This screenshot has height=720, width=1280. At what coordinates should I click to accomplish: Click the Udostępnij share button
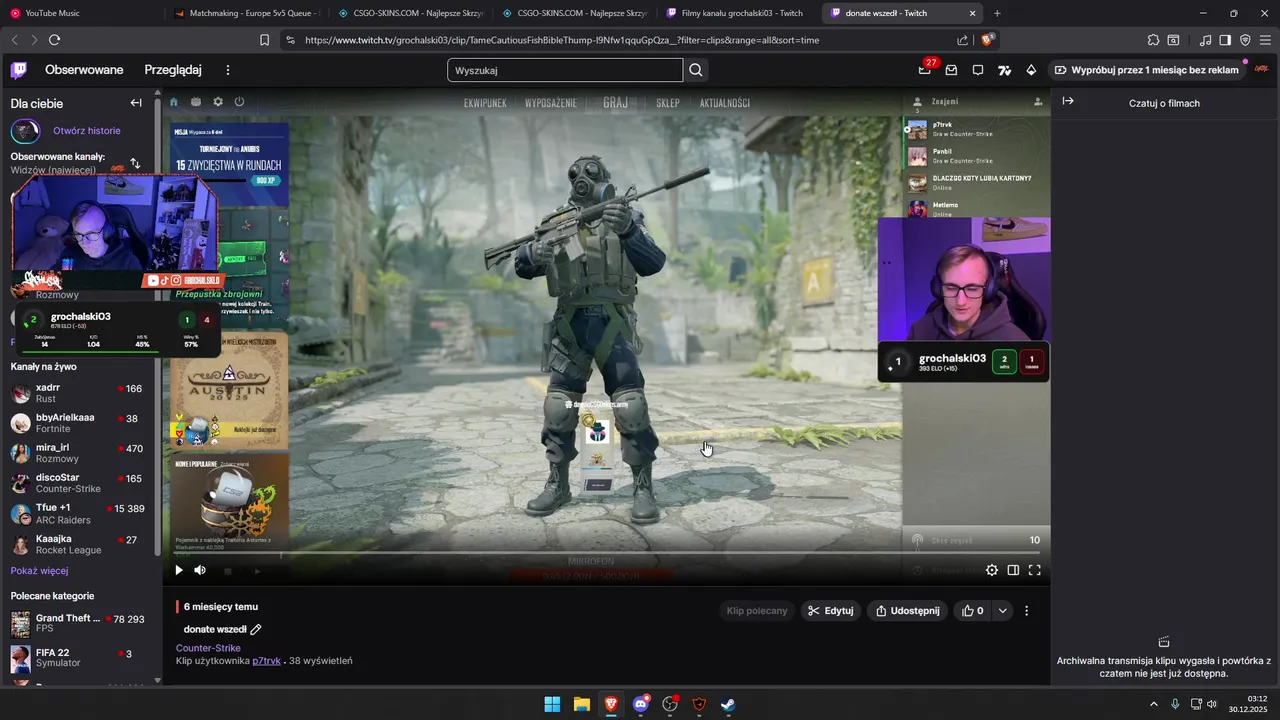coord(907,611)
